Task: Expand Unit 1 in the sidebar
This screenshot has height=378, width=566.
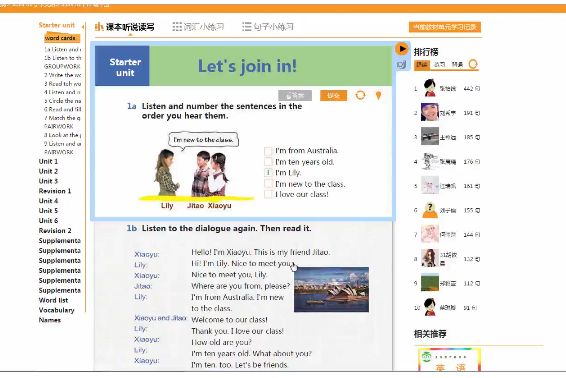Action: pyautogui.click(x=48, y=161)
